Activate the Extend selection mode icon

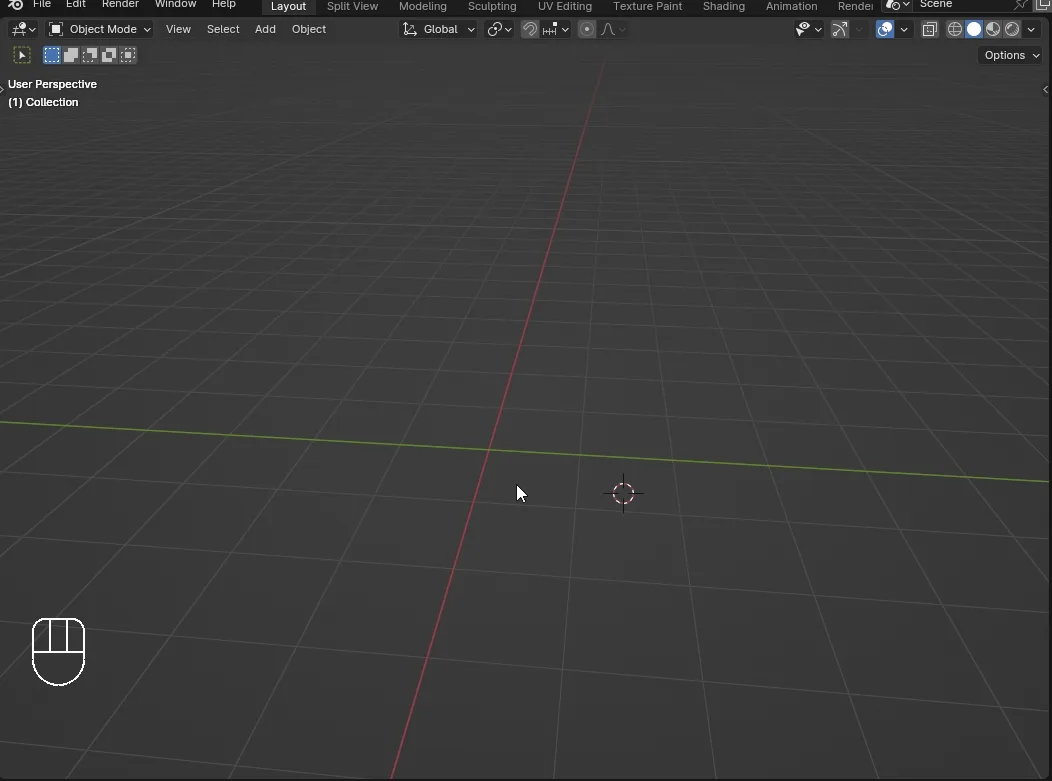point(71,55)
